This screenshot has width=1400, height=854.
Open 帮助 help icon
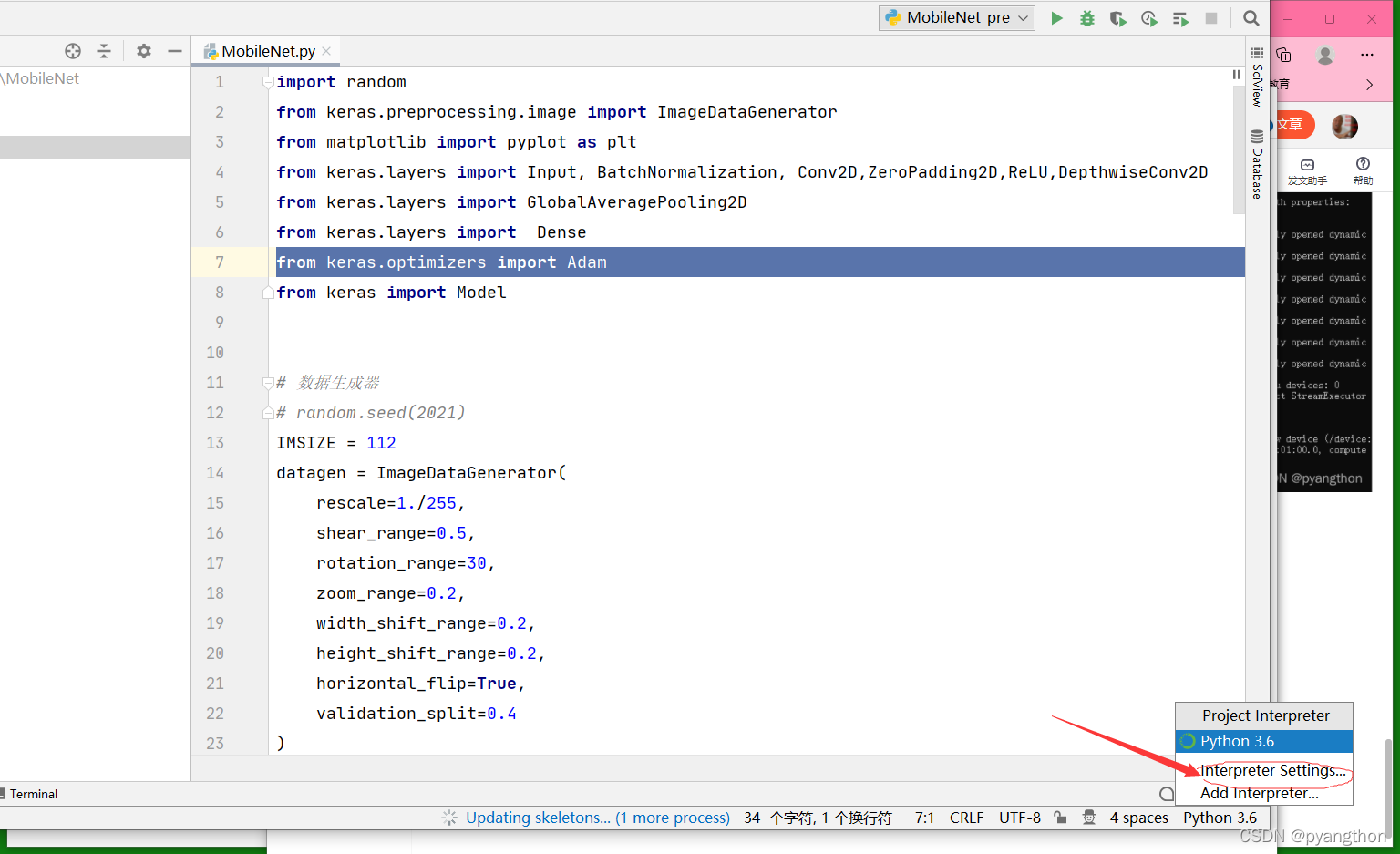pyautogui.click(x=1363, y=171)
